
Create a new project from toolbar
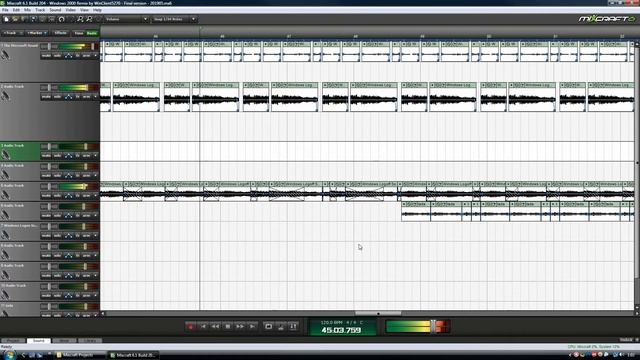[x=6, y=19]
